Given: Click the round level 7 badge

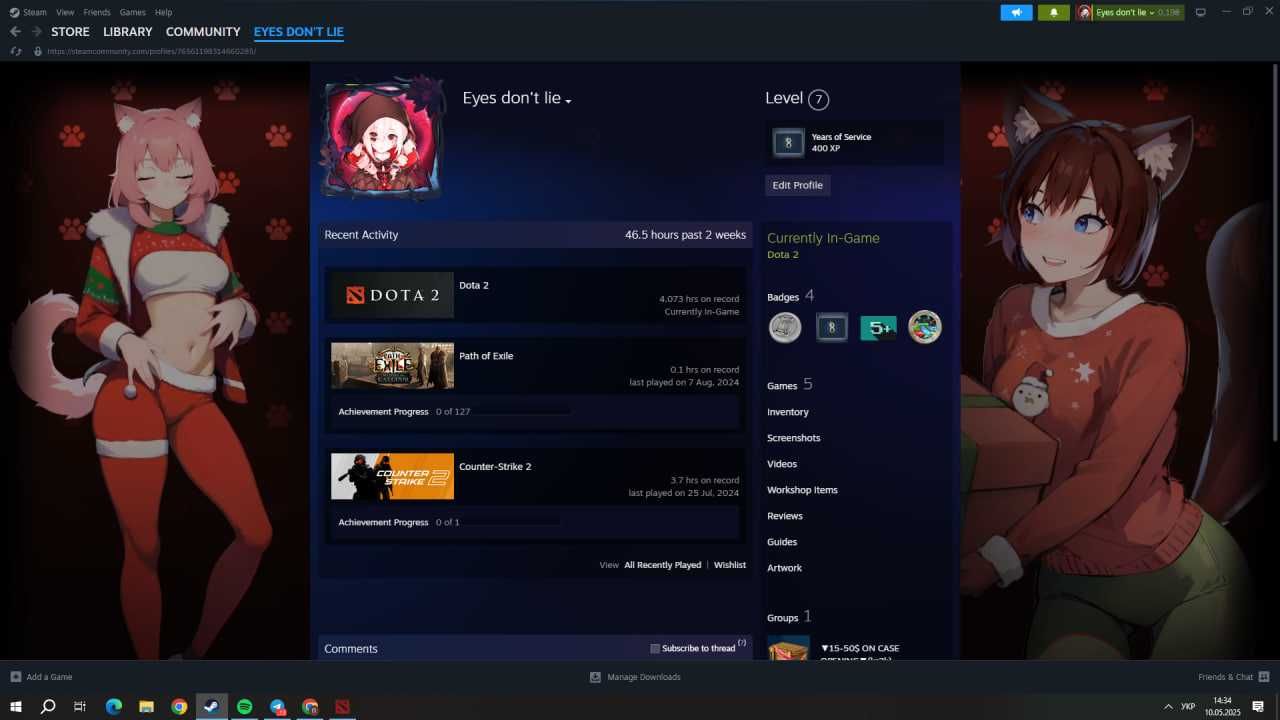Looking at the screenshot, I should pos(818,99).
